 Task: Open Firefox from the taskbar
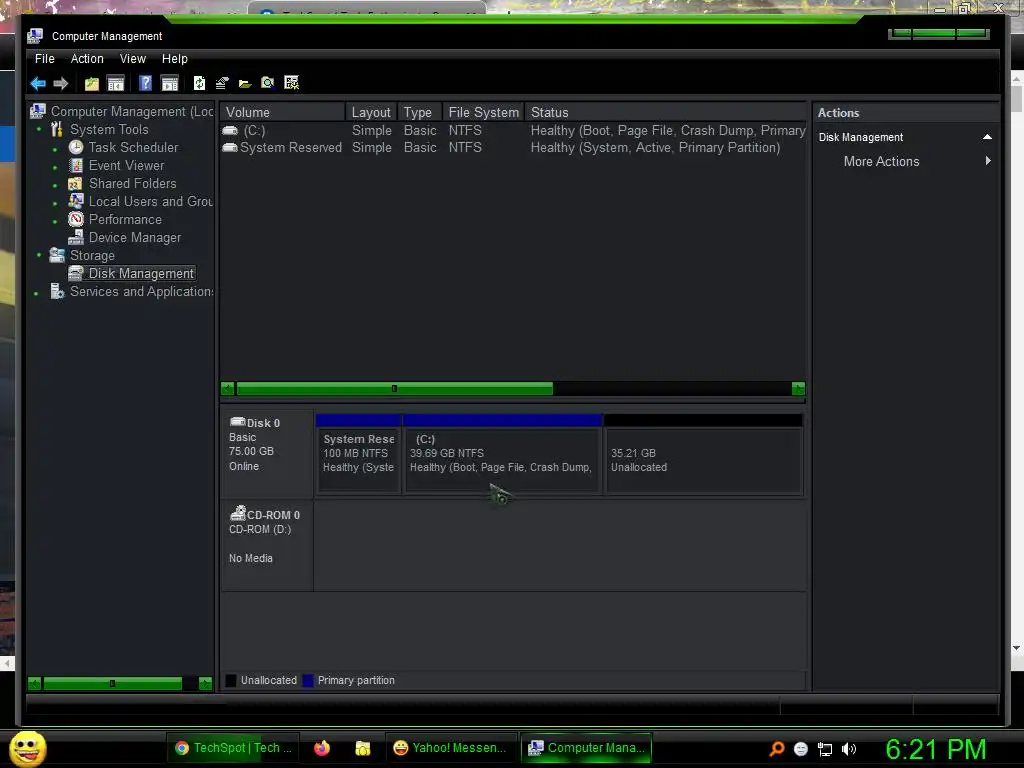coord(322,748)
